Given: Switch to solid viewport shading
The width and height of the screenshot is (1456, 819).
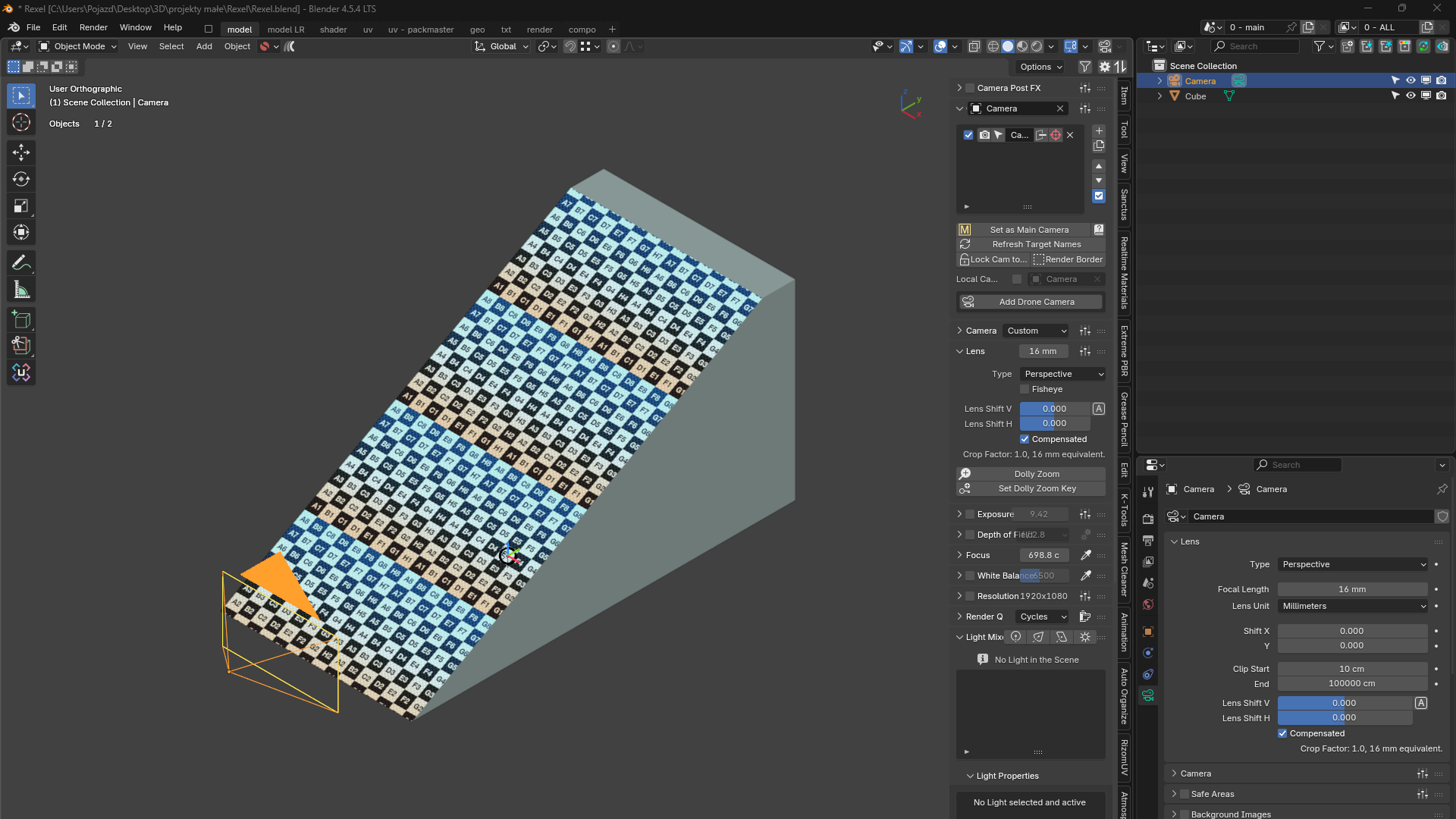Looking at the screenshot, I should click(1007, 46).
